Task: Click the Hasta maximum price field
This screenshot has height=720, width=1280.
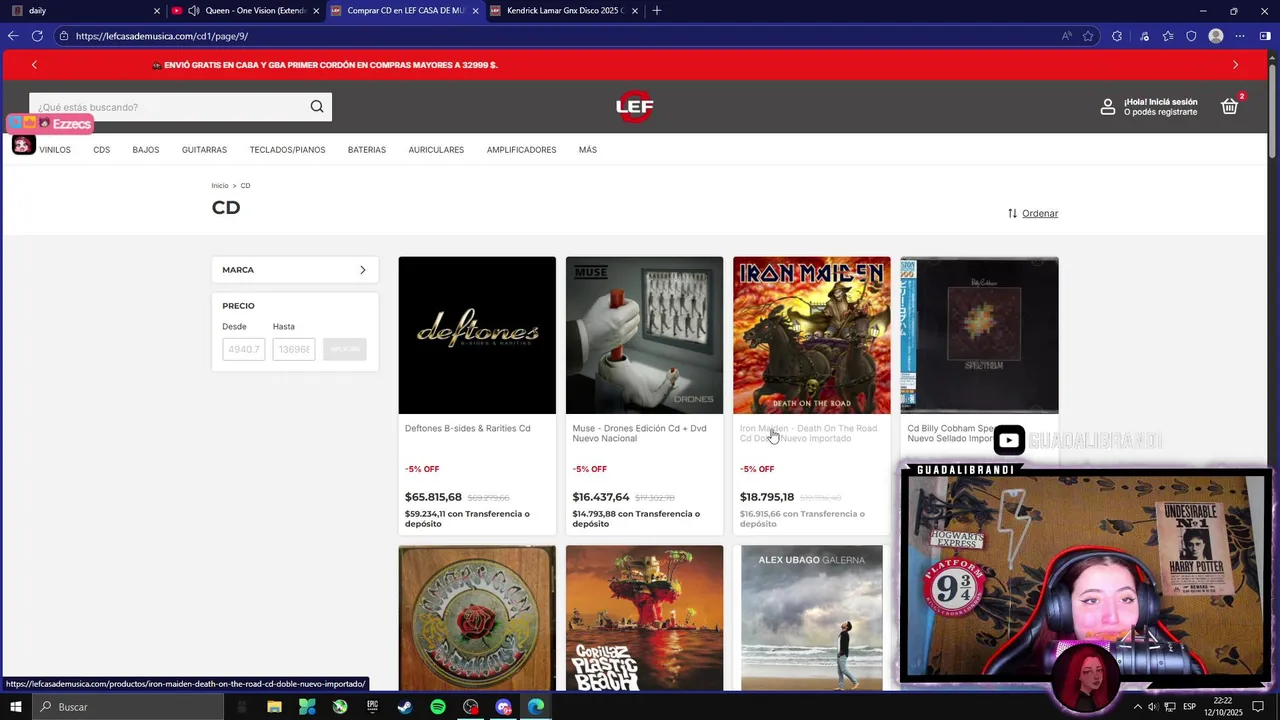Action: [x=294, y=349]
